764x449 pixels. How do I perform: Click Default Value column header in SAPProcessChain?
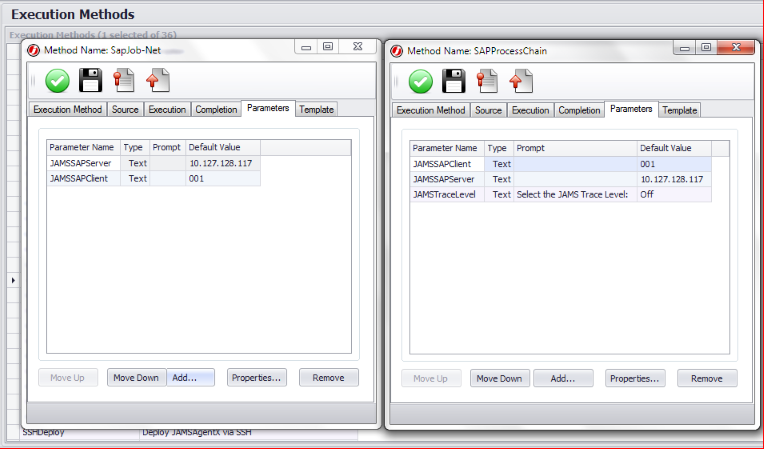[x=674, y=148]
